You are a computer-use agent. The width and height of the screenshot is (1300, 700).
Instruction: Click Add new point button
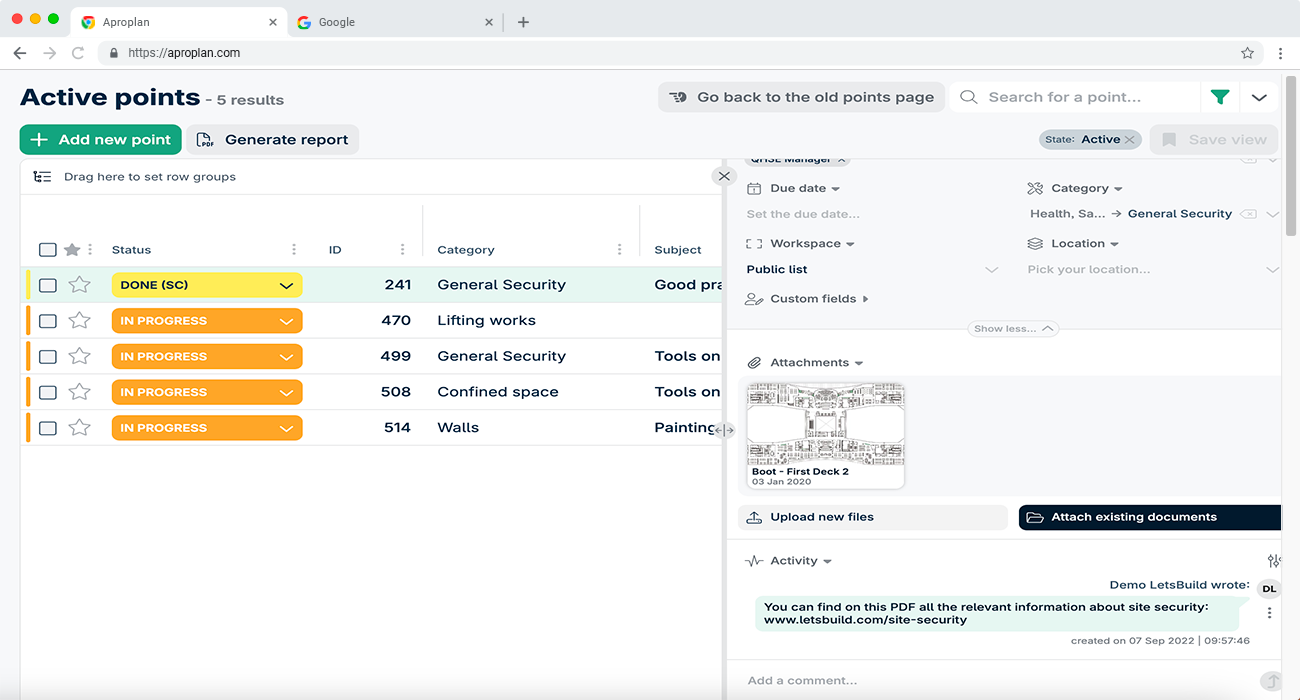point(101,140)
